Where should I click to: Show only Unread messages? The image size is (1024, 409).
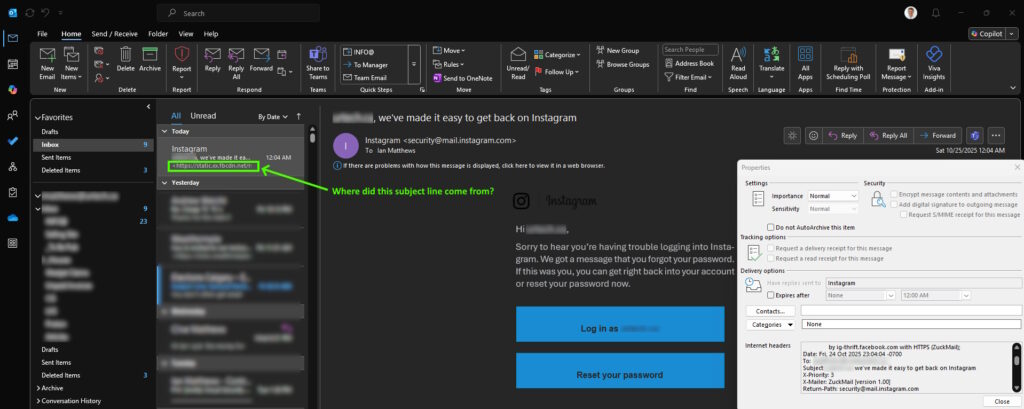point(203,116)
